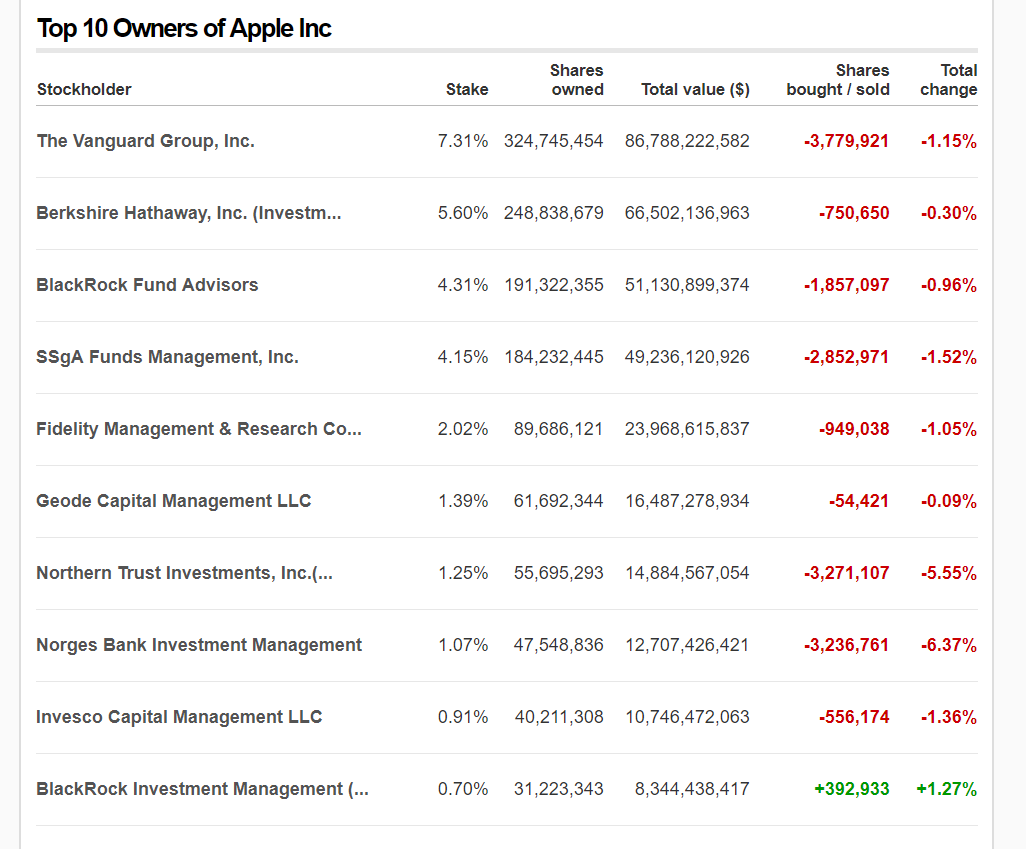Select the 23,968,615,837 total value cell
Image resolution: width=1026 pixels, height=849 pixels.
tap(687, 429)
